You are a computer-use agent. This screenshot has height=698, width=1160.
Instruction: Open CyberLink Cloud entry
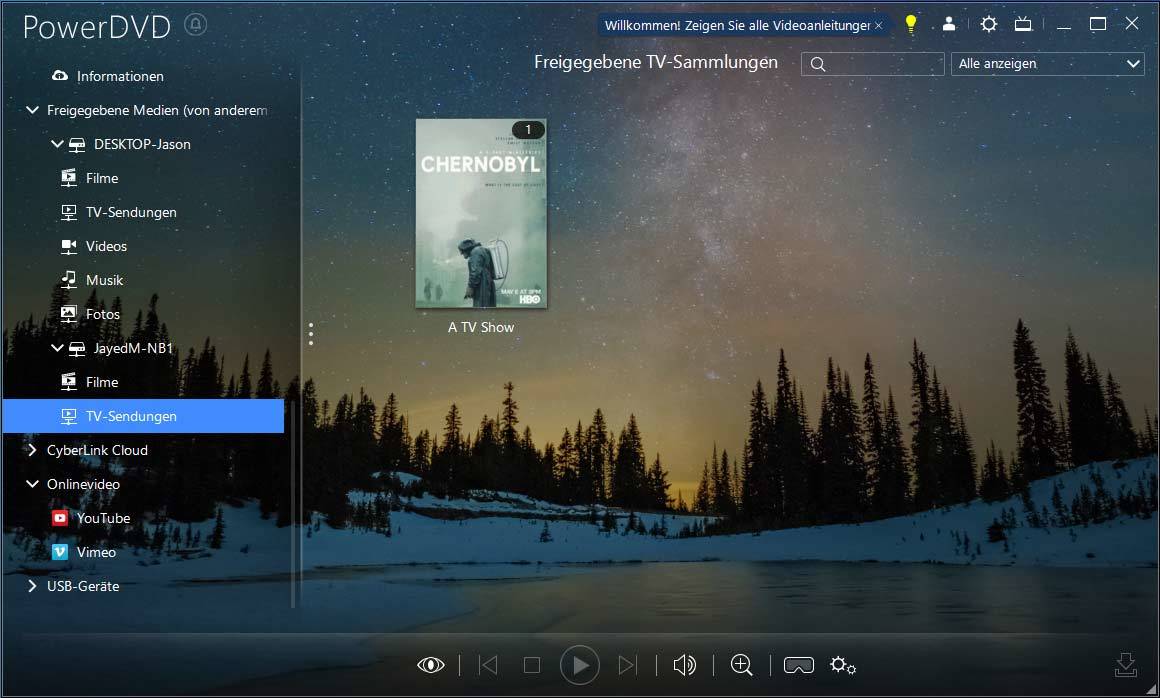[97, 450]
